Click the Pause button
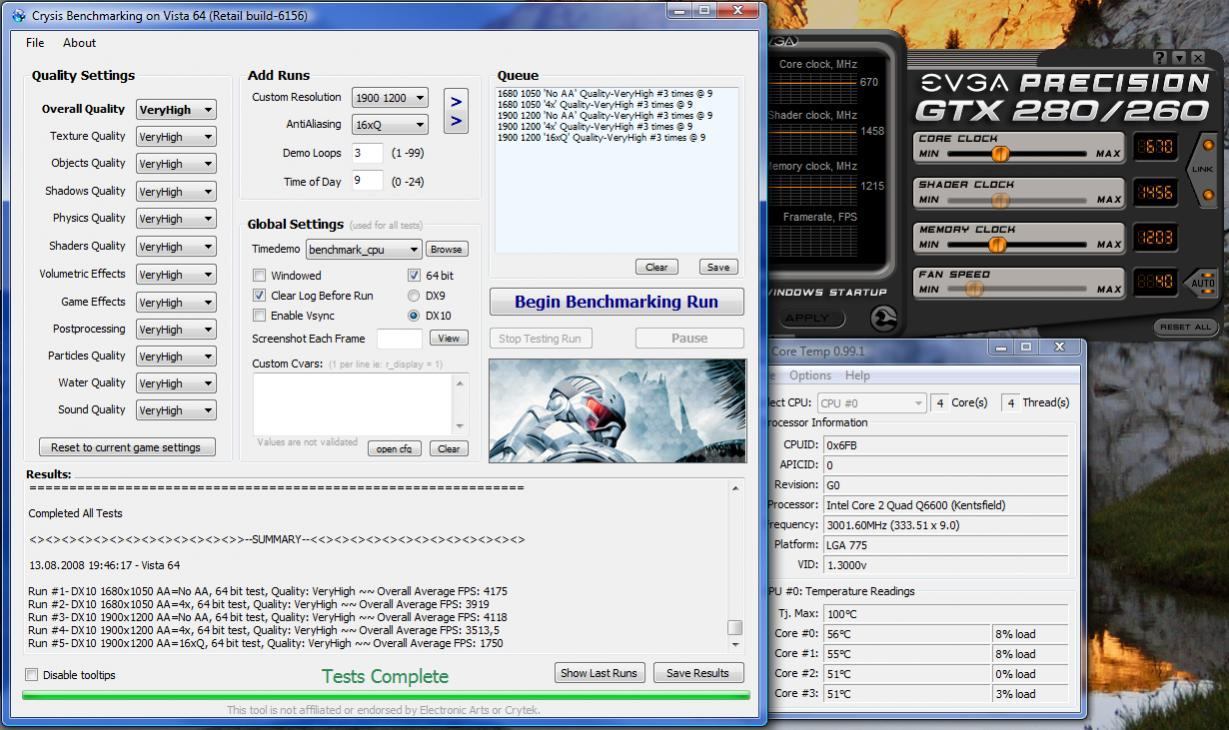 coord(689,338)
